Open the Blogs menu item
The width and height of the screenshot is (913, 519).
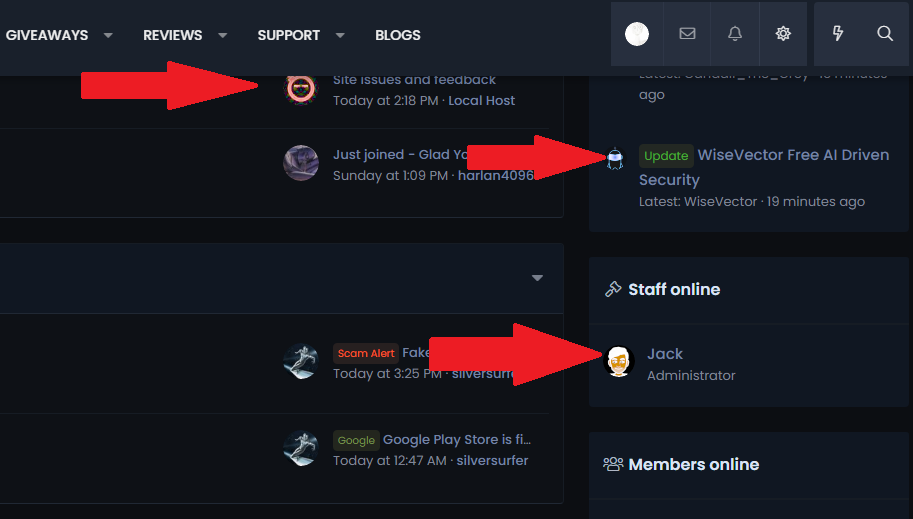point(398,35)
